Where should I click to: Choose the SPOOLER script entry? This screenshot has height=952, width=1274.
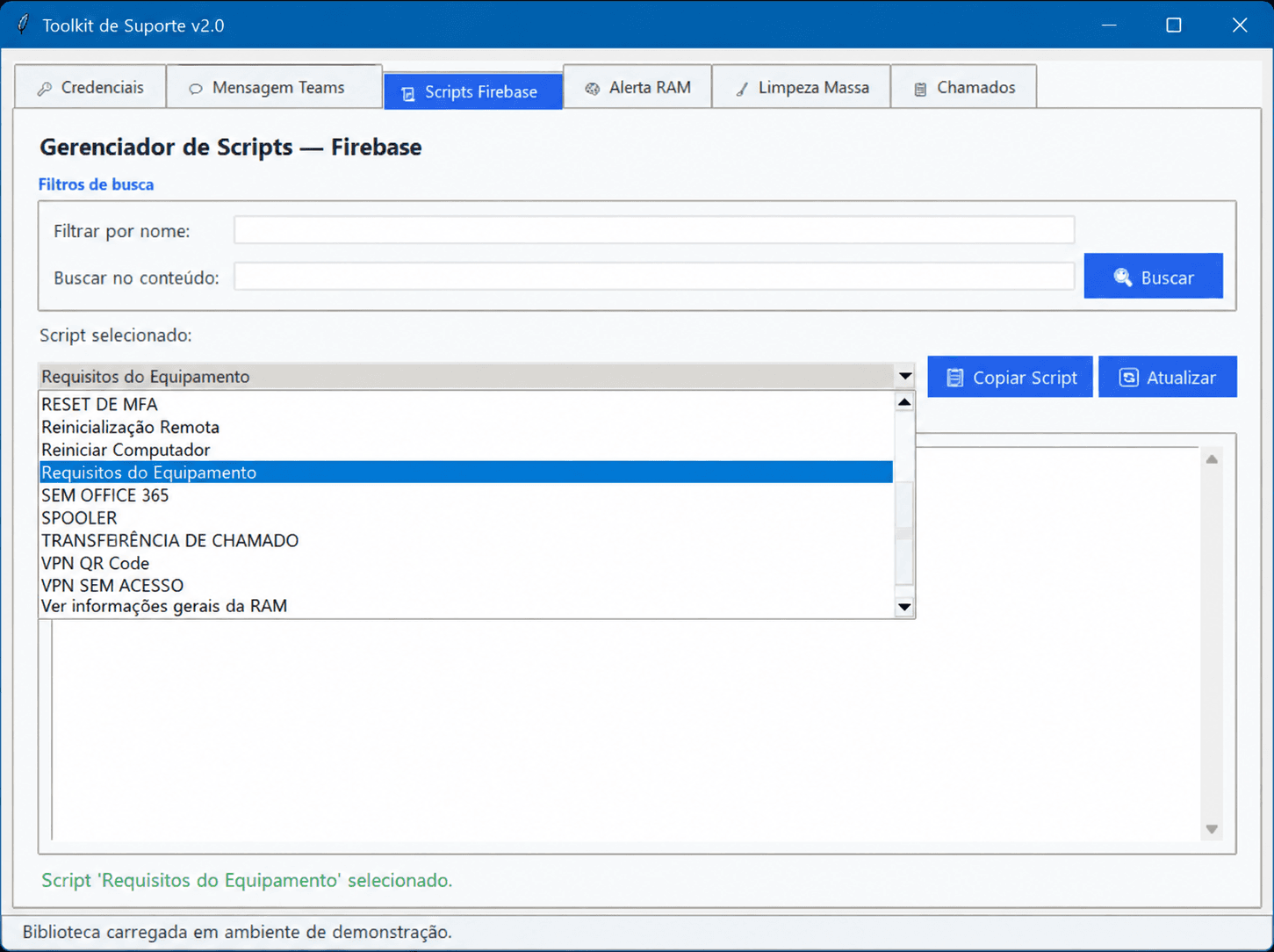pyautogui.click(x=466, y=518)
